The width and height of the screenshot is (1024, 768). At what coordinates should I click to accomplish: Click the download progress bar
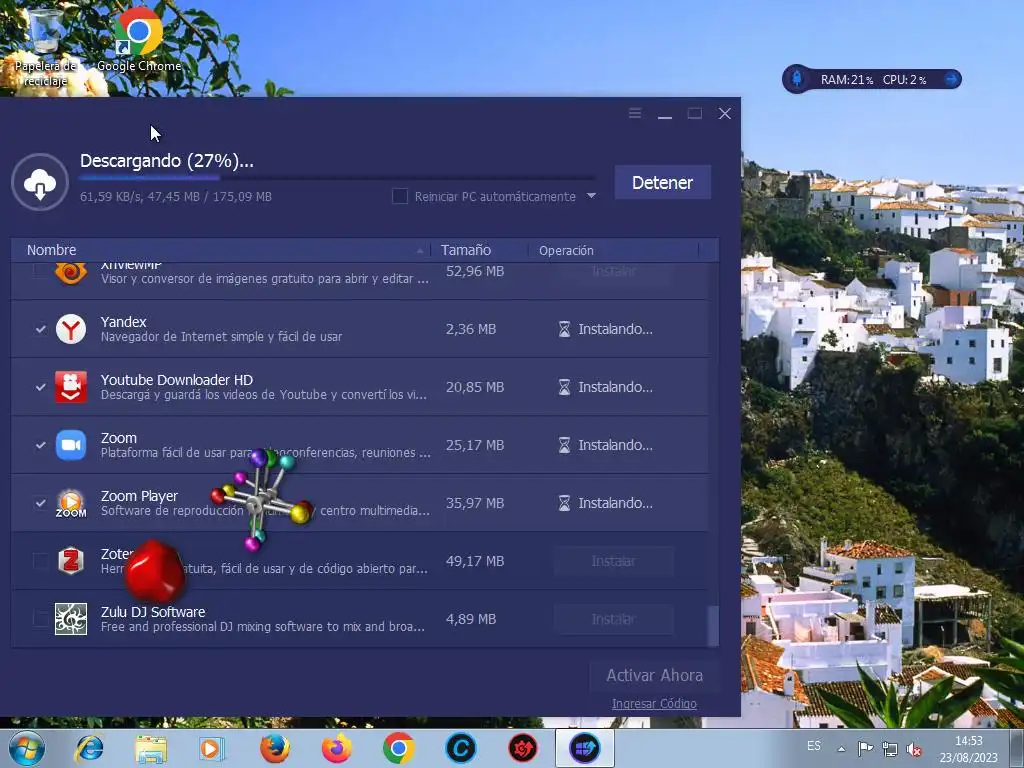338,178
